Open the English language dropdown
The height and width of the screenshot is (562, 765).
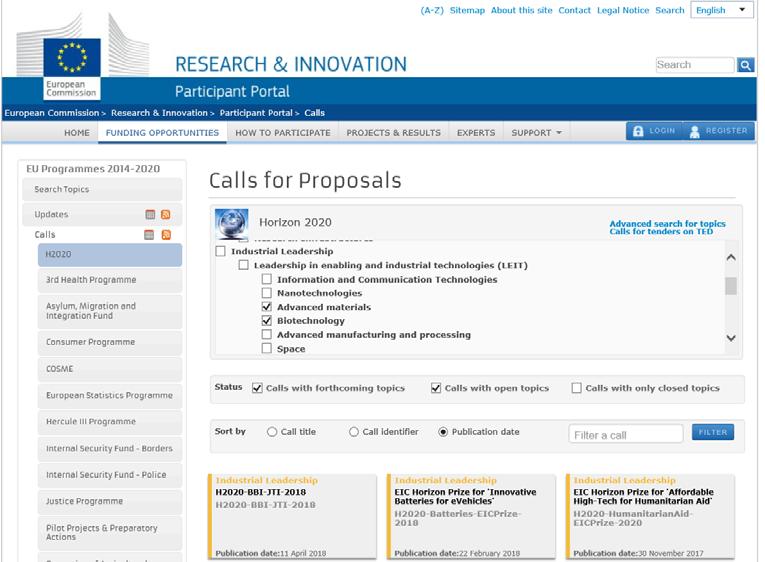723,10
